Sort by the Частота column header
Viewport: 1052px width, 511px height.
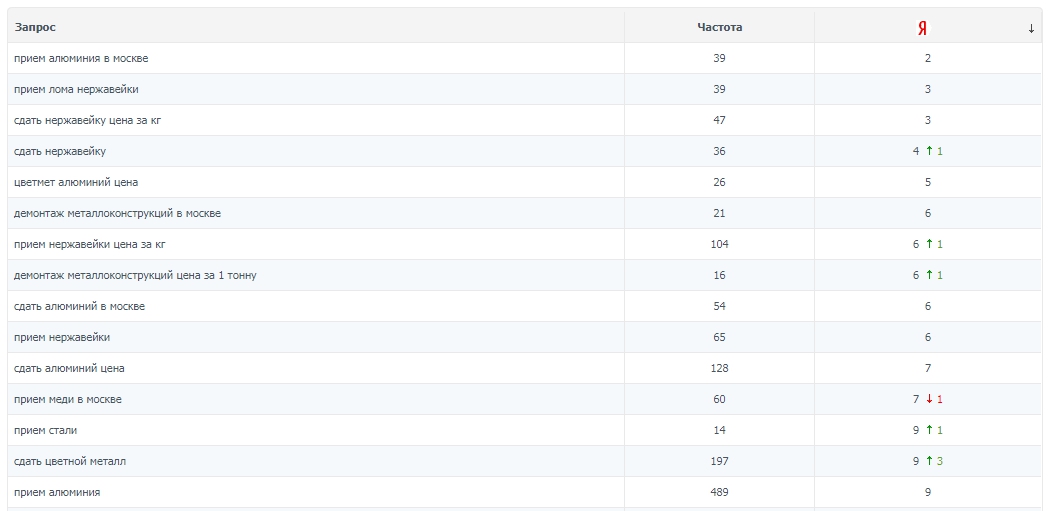tap(719, 27)
